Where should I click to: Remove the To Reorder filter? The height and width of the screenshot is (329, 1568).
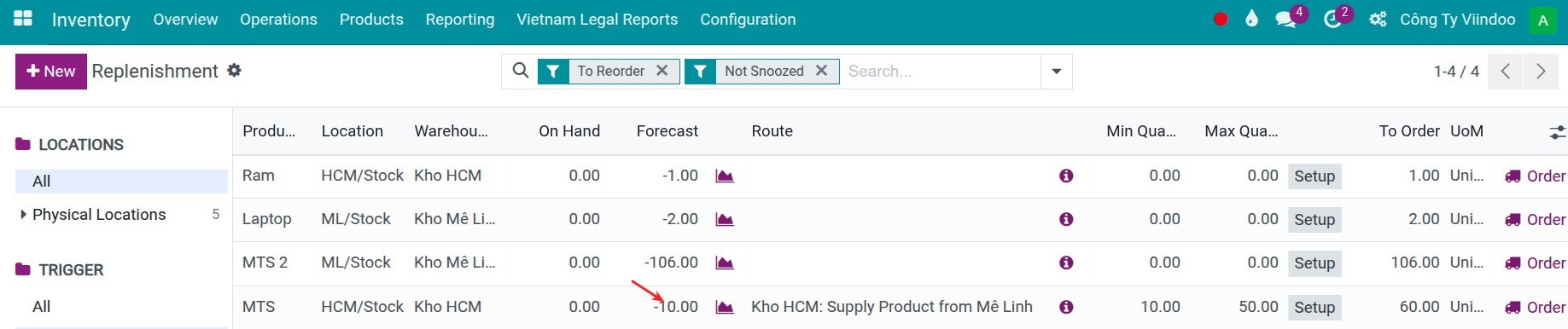[662, 71]
